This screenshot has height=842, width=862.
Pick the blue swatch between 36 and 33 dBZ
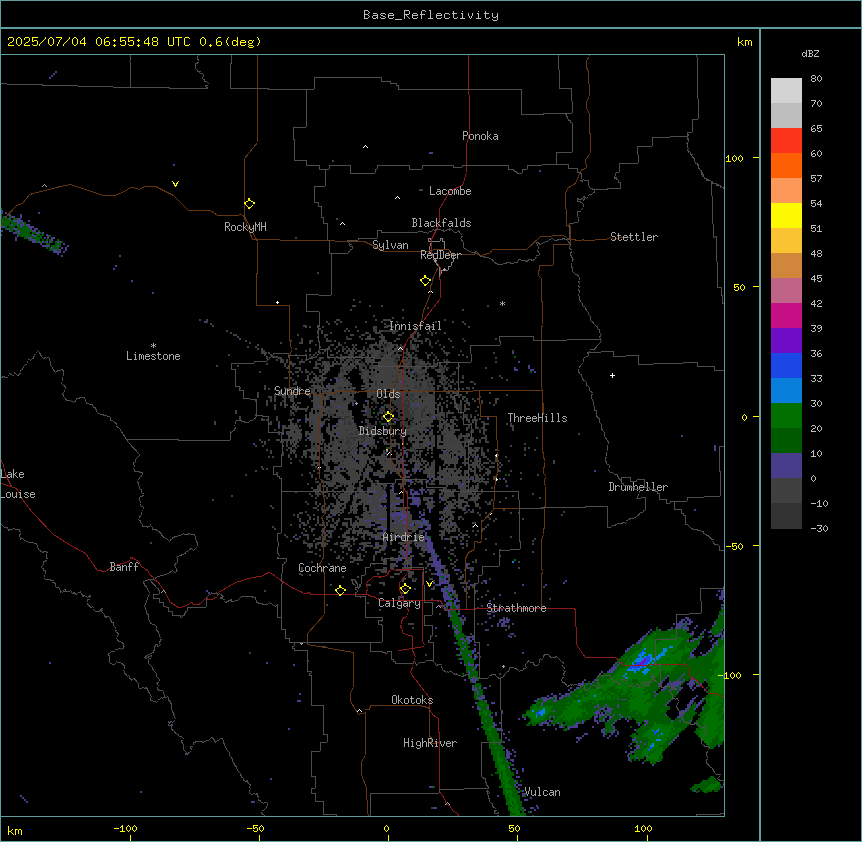[x=786, y=366]
